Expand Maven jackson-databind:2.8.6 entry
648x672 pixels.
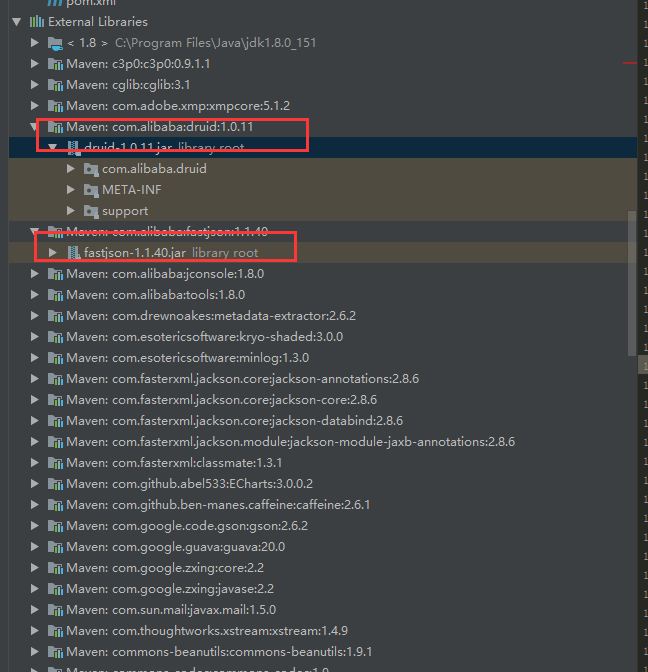(x=35, y=421)
